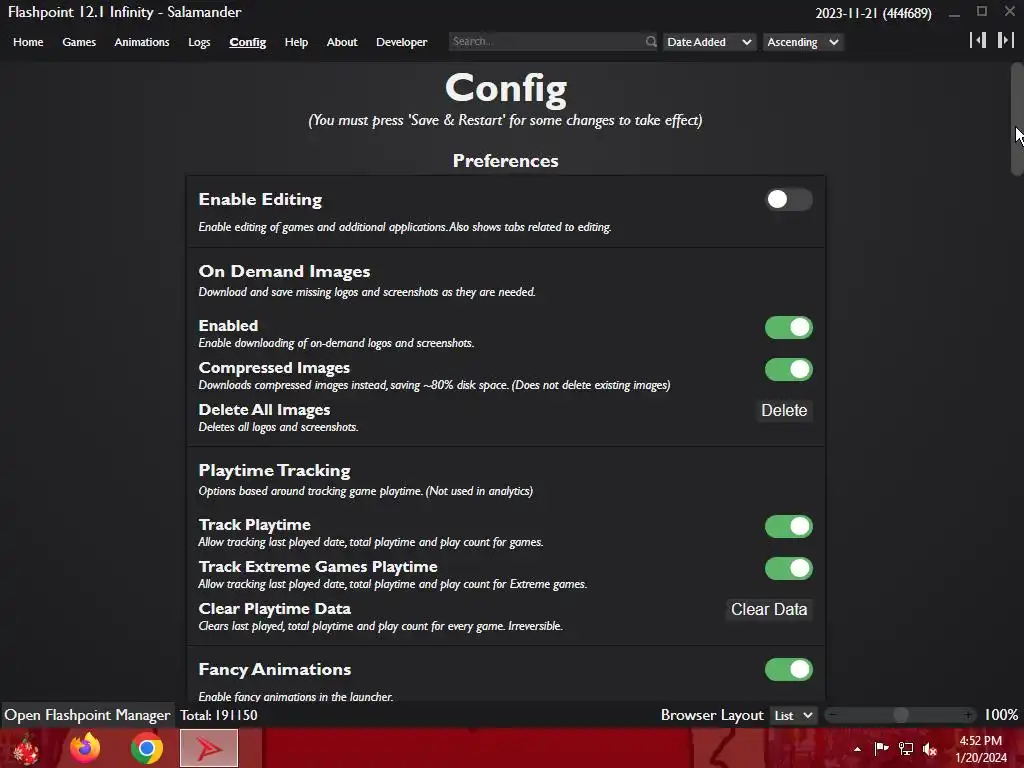The image size is (1024, 768).
Task: Click the 'Playtime Tracking' heading
Action: tap(274, 471)
